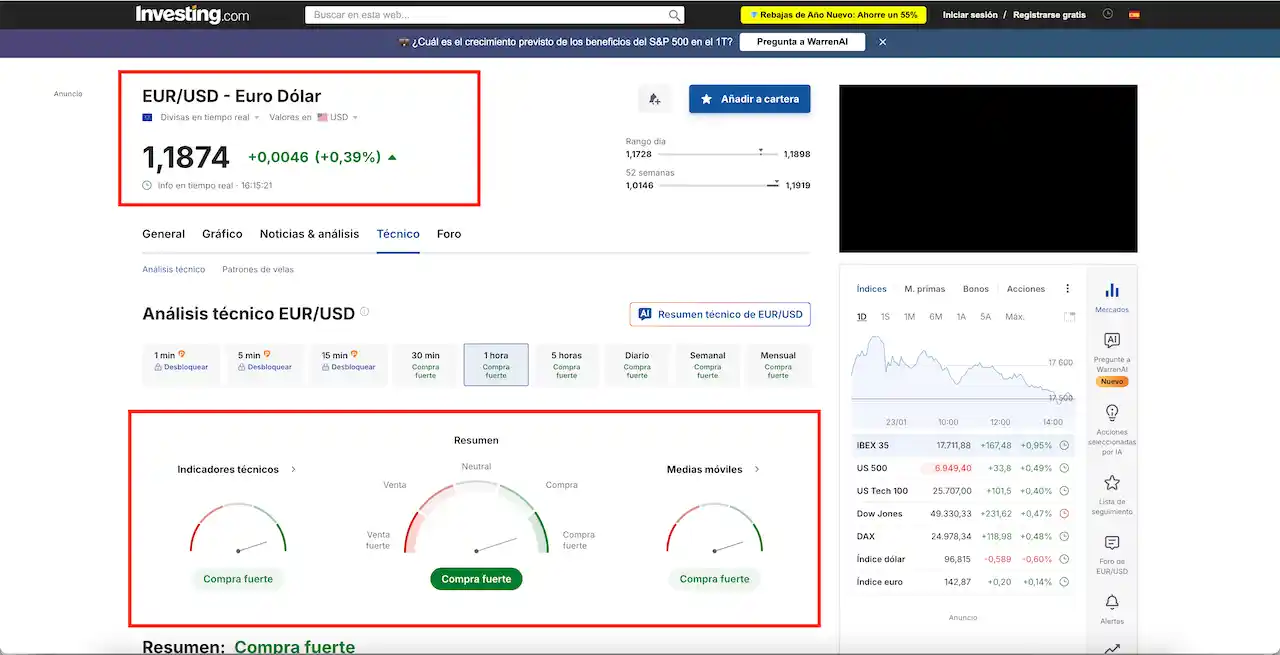Image resolution: width=1280 pixels, height=655 pixels.
Task: Select the Semanal timeframe
Action: [x=707, y=365]
